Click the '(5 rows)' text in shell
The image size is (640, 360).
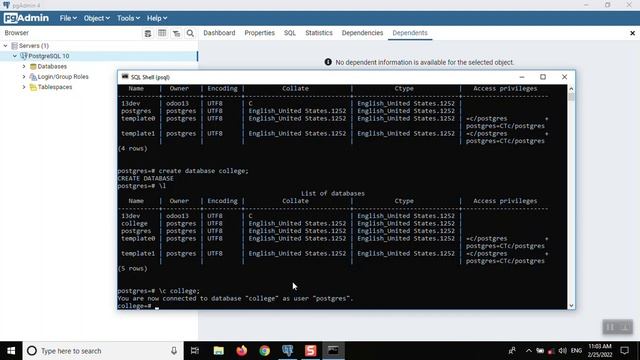tap(133, 269)
